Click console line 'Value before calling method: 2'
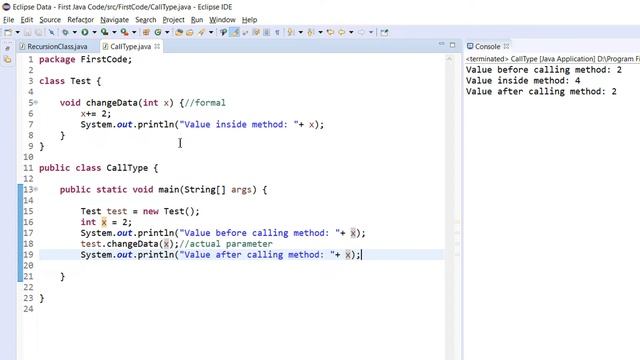Viewport: 640px width, 360px height. click(544, 70)
